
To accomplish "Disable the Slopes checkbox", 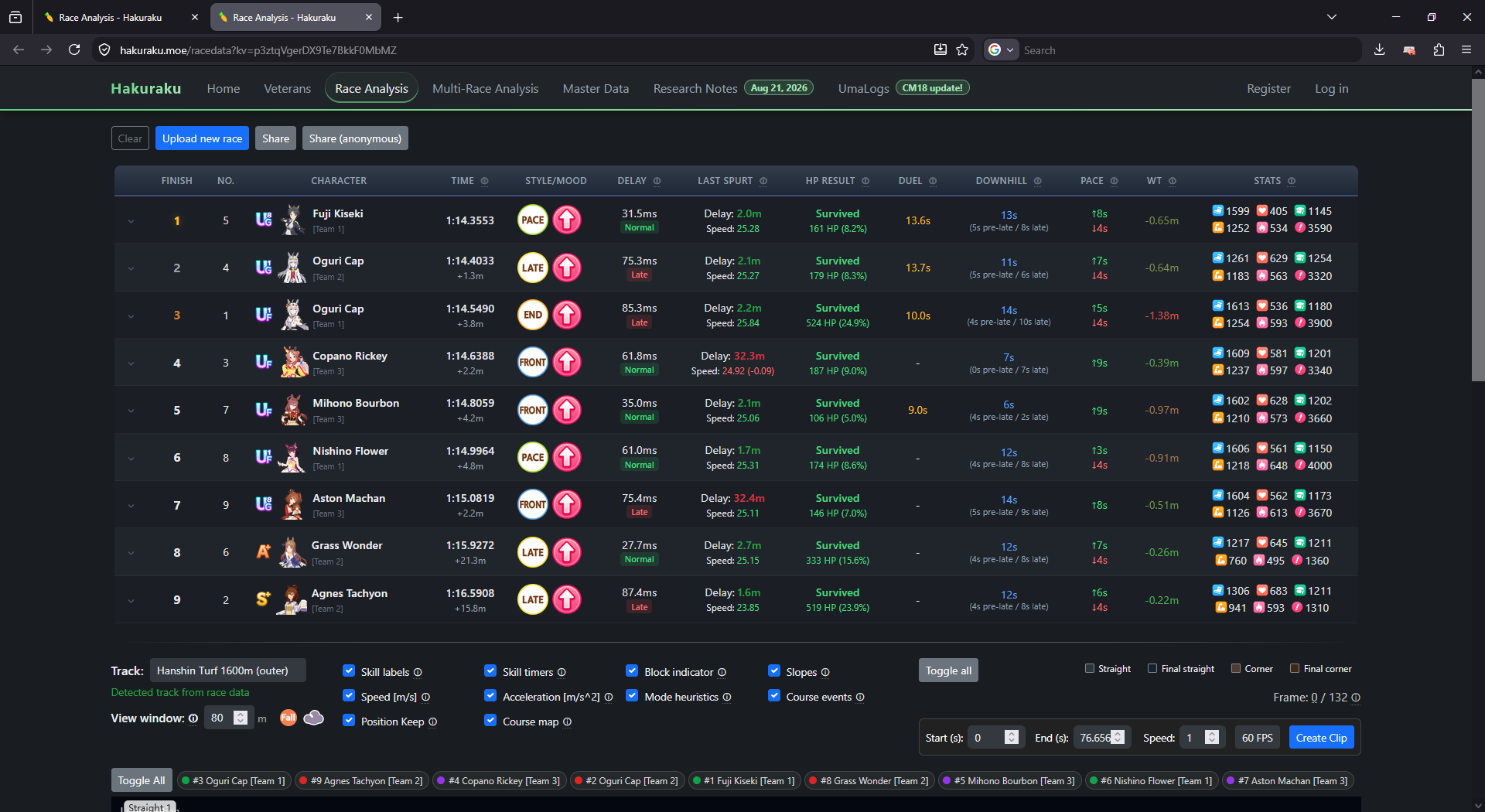I will click(774, 671).
